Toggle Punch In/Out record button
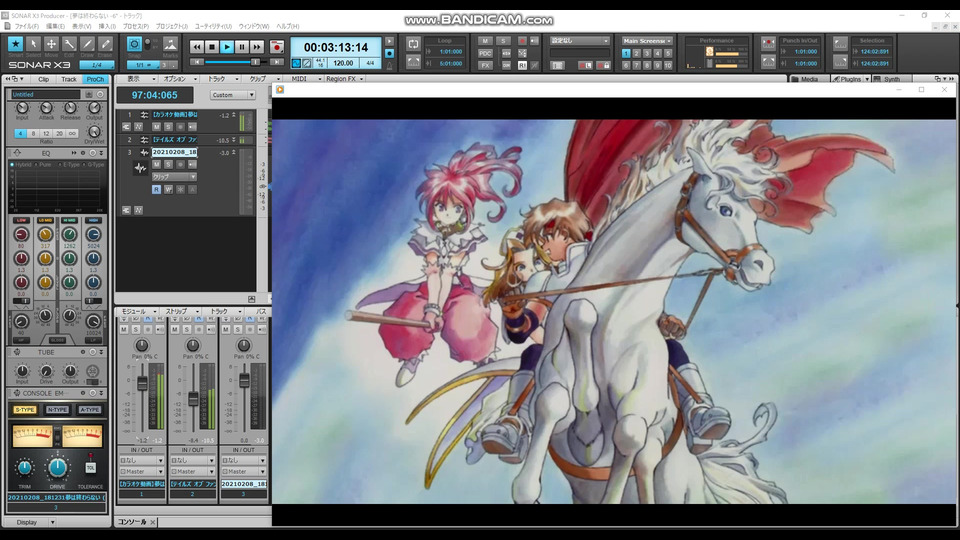Image resolution: width=960 pixels, height=540 pixels. tap(768, 44)
